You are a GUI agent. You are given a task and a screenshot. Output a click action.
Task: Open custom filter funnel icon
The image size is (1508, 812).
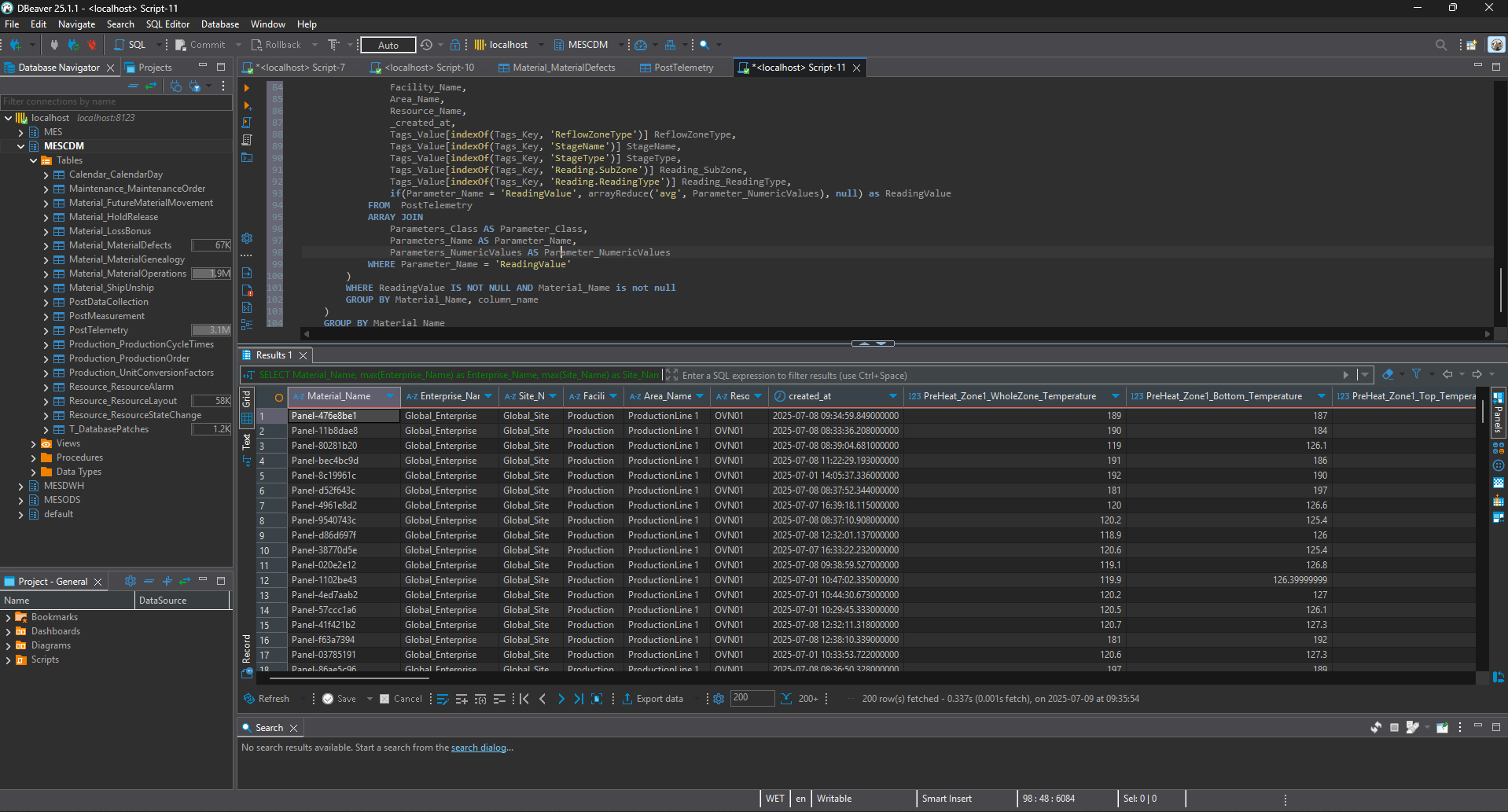[x=1416, y=375]
